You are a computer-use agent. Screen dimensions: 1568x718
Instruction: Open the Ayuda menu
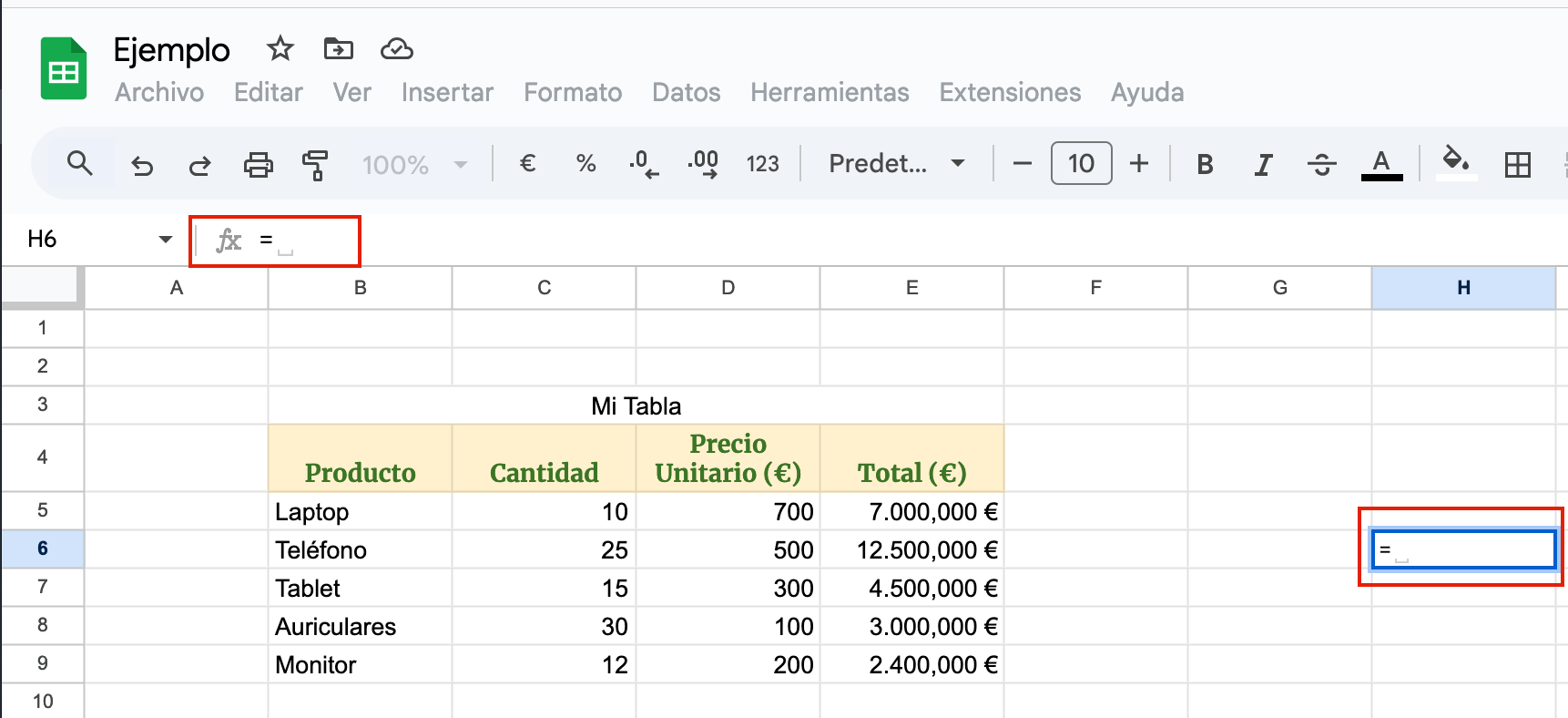(1147, 92)
